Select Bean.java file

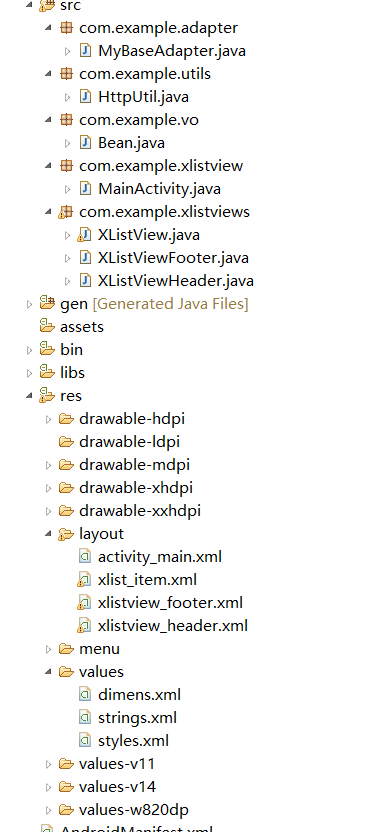pyautogui.click(x=132, y=143)
